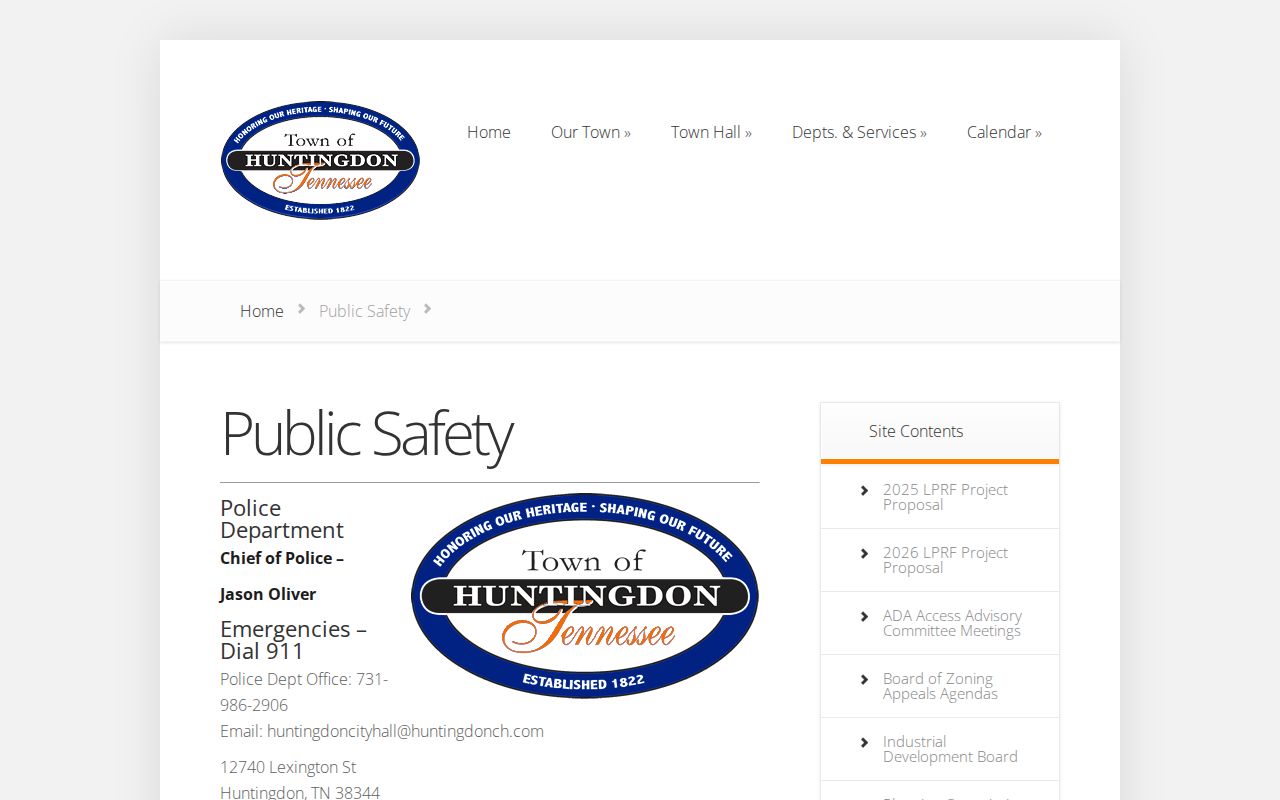This screenshot has height=800, width=1280.
Task: Click the Public Safety page heading
Action: (x=367, y=434)
